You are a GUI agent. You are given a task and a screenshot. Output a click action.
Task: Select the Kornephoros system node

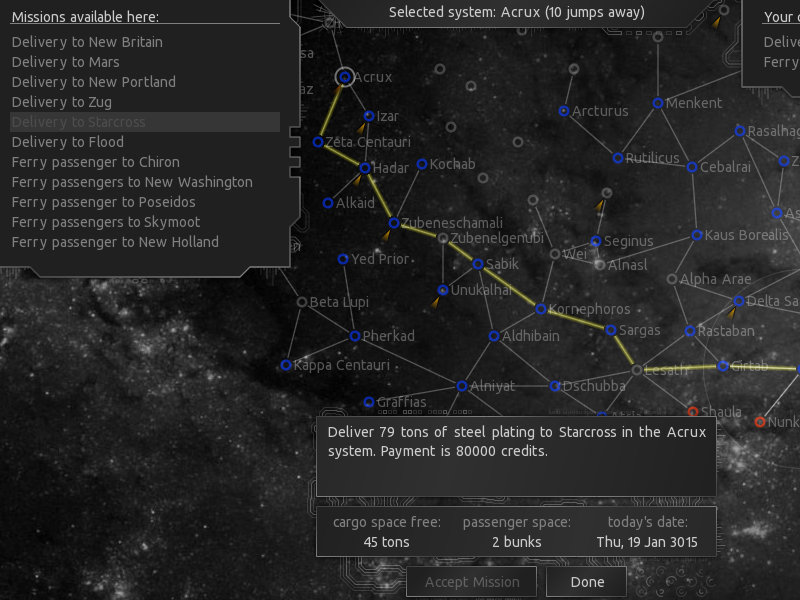click(x=541, y=309)
